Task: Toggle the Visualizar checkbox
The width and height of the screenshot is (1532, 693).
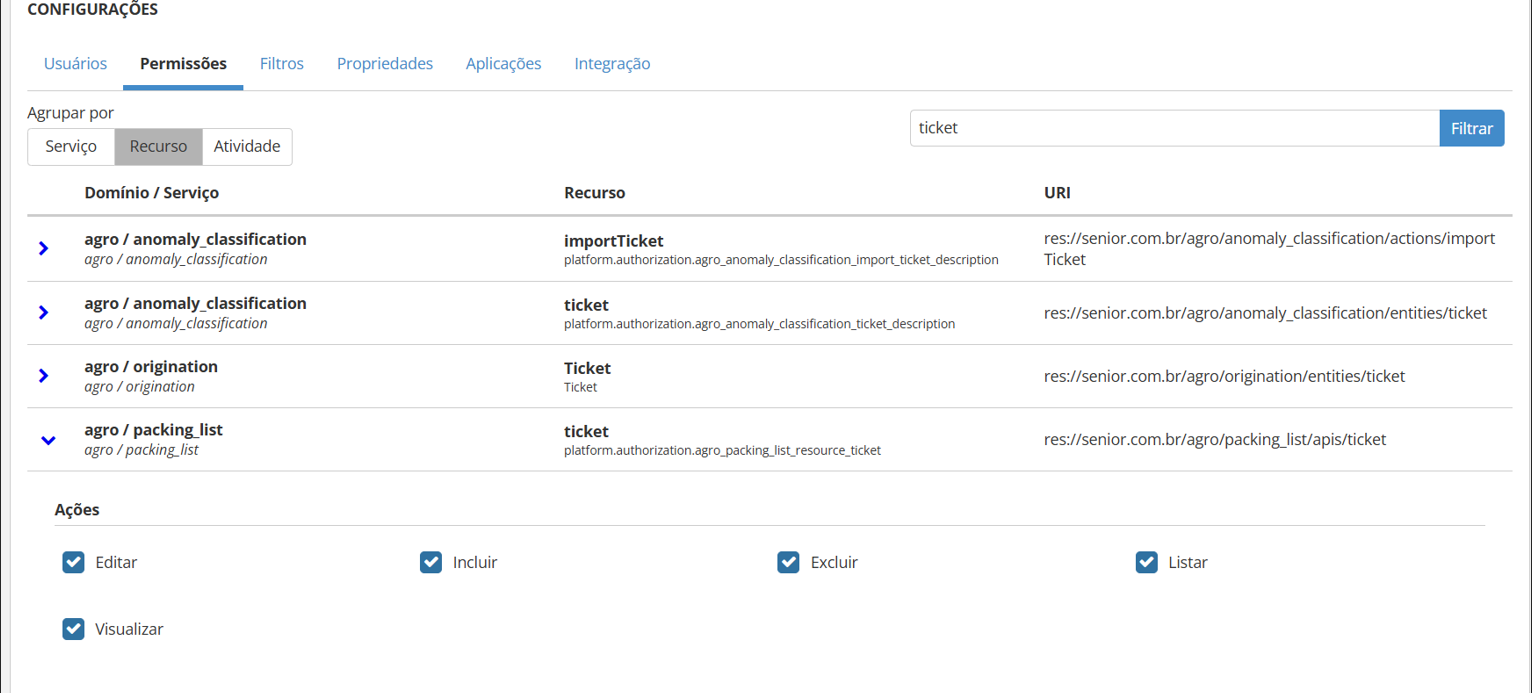Action: 73,629
